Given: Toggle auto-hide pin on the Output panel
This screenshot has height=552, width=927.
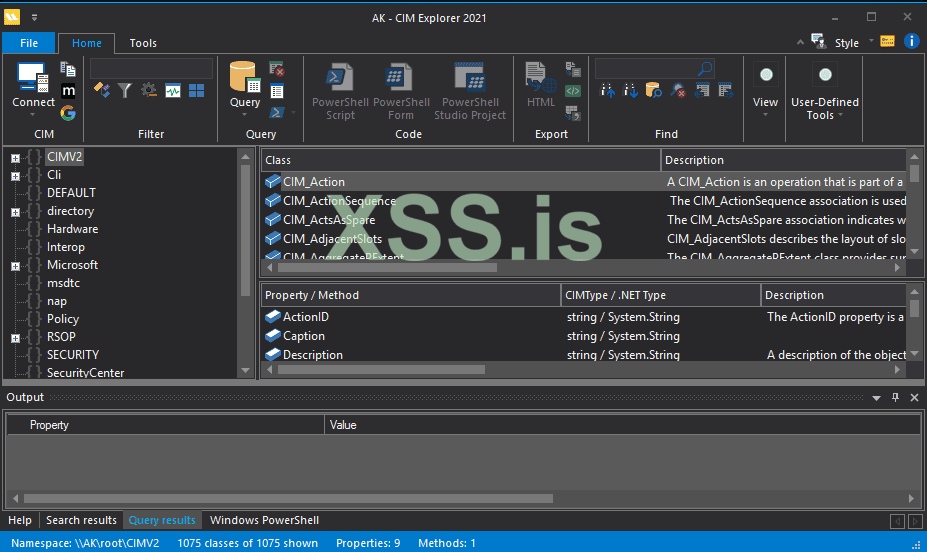Looking at the screenshot, I should tap(895, 397).
